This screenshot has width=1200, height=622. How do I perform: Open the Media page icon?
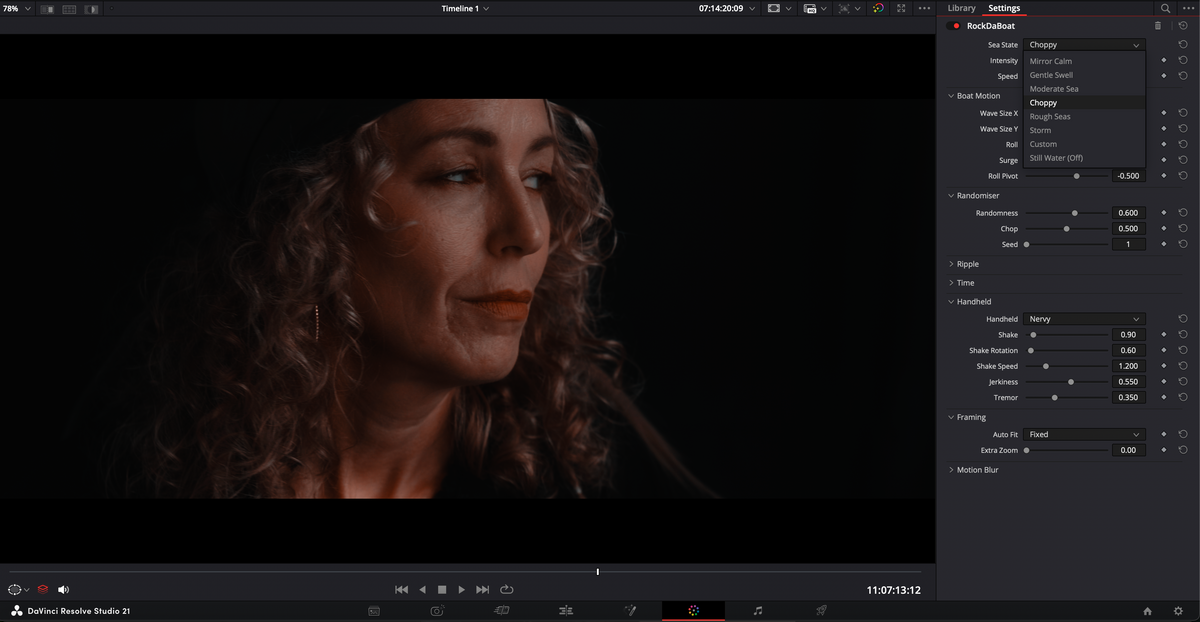[x=373, y=610]
